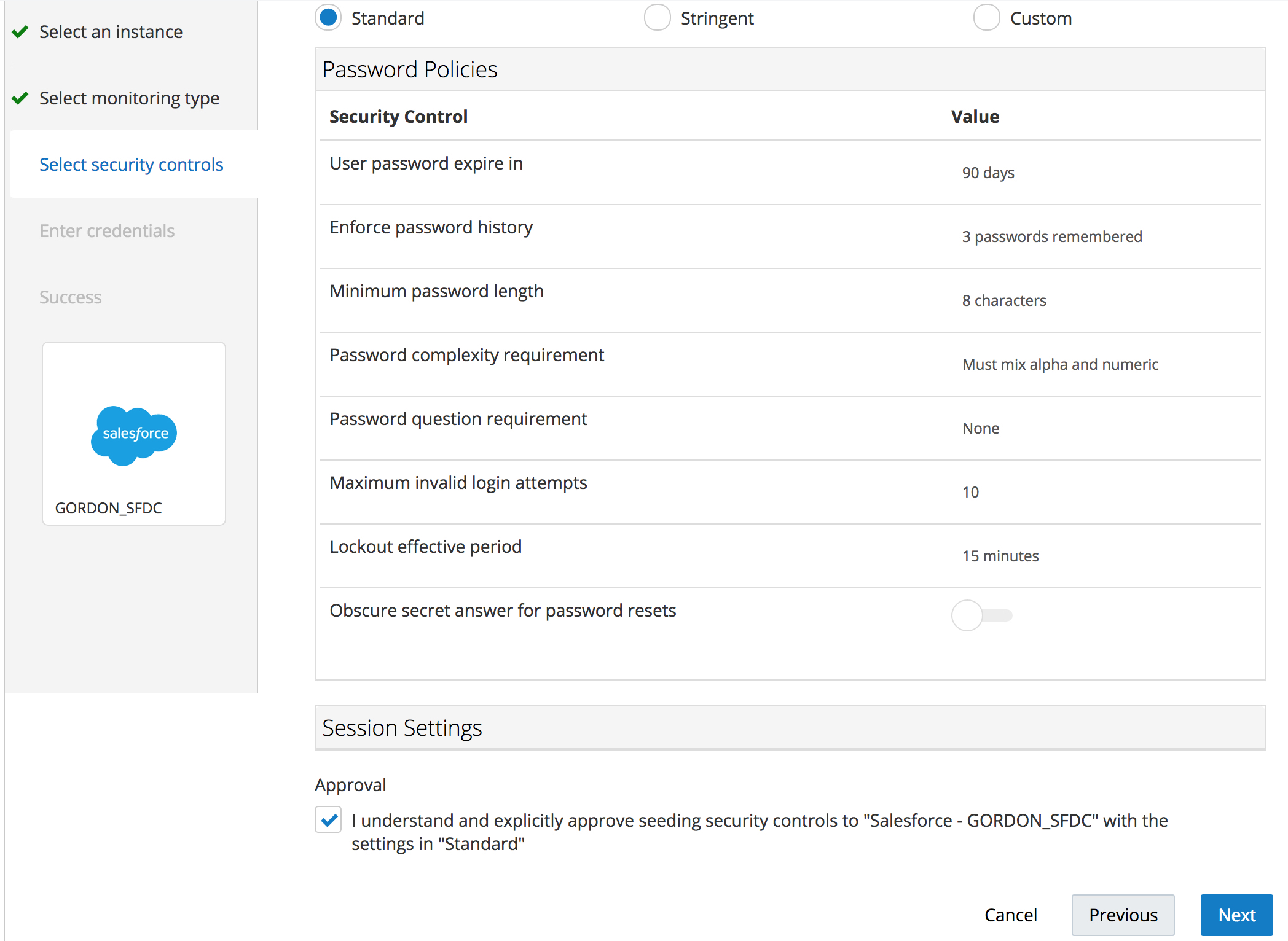Viewport: 1288px width, 941px height.
Task: Click the Value column header
Action: 975,116
